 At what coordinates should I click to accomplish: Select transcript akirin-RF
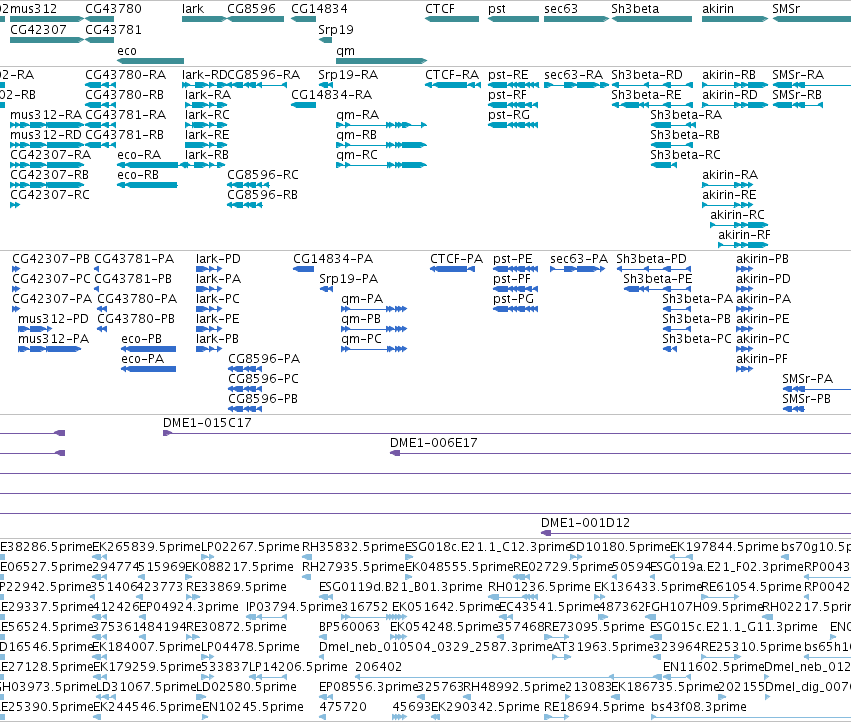coord(744,235)
